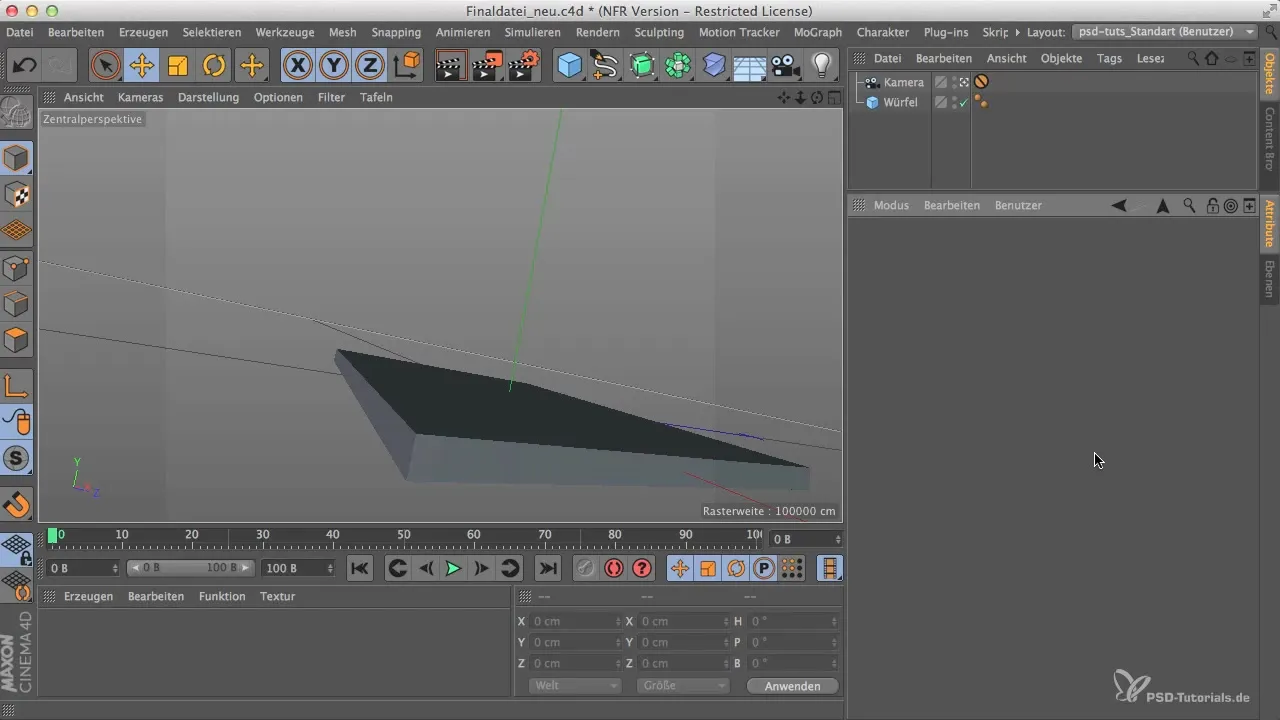Open the Layout dropdown psd-tuts_Standart
The image size is (1280, 720).
point(1164,32)
